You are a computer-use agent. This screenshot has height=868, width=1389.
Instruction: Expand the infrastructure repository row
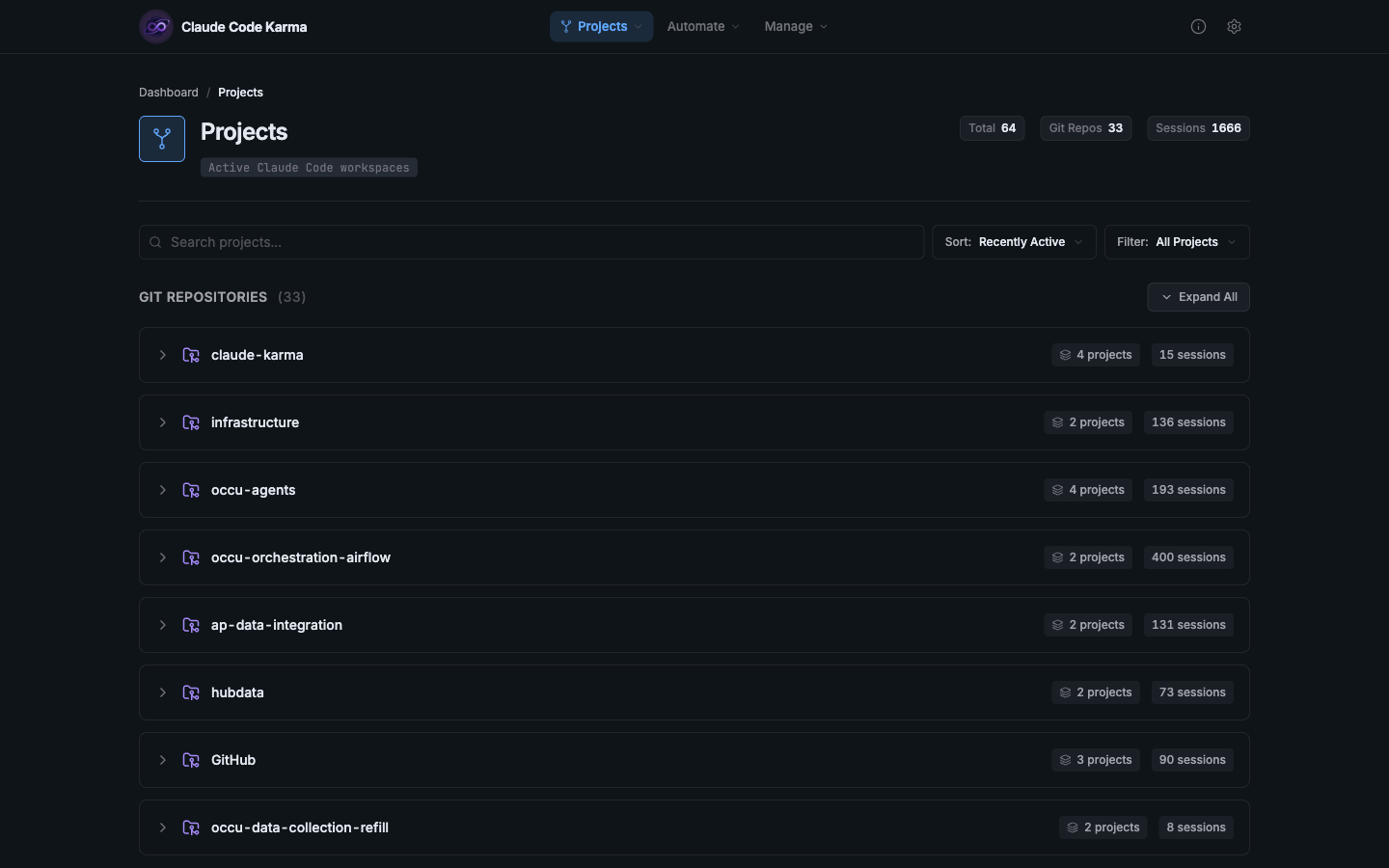coord(163,422)
